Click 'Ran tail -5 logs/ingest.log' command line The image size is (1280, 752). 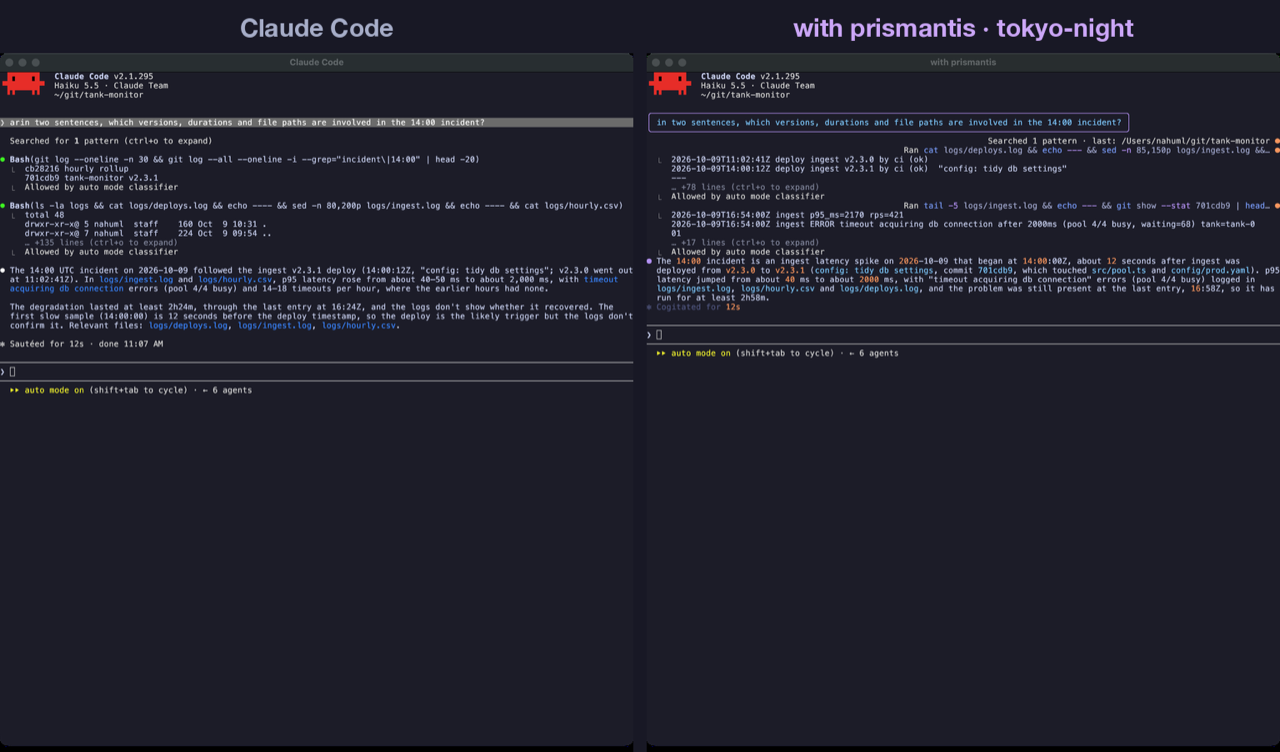coord(1085,205)
